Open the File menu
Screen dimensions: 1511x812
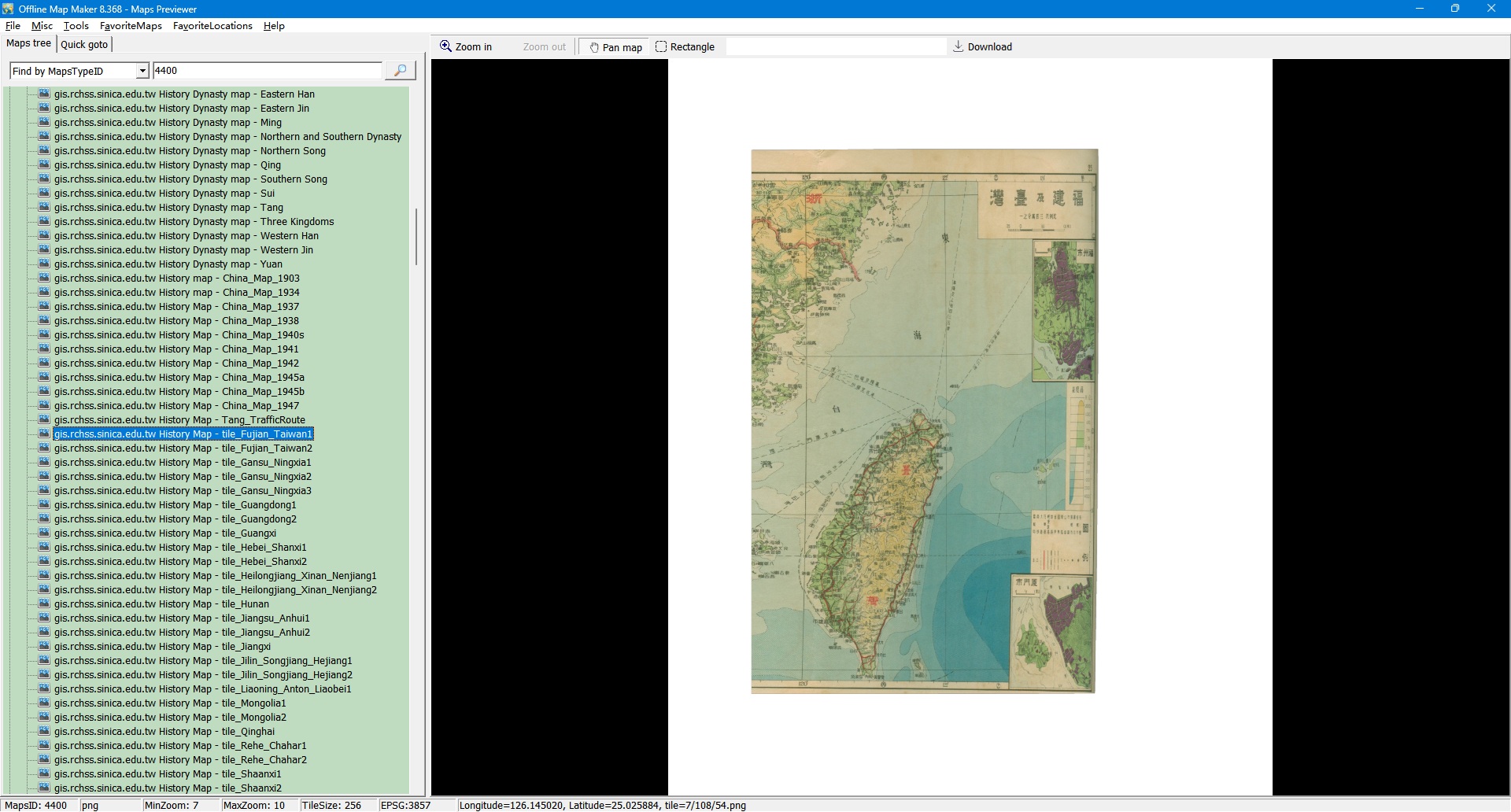[x=13, y=26]
